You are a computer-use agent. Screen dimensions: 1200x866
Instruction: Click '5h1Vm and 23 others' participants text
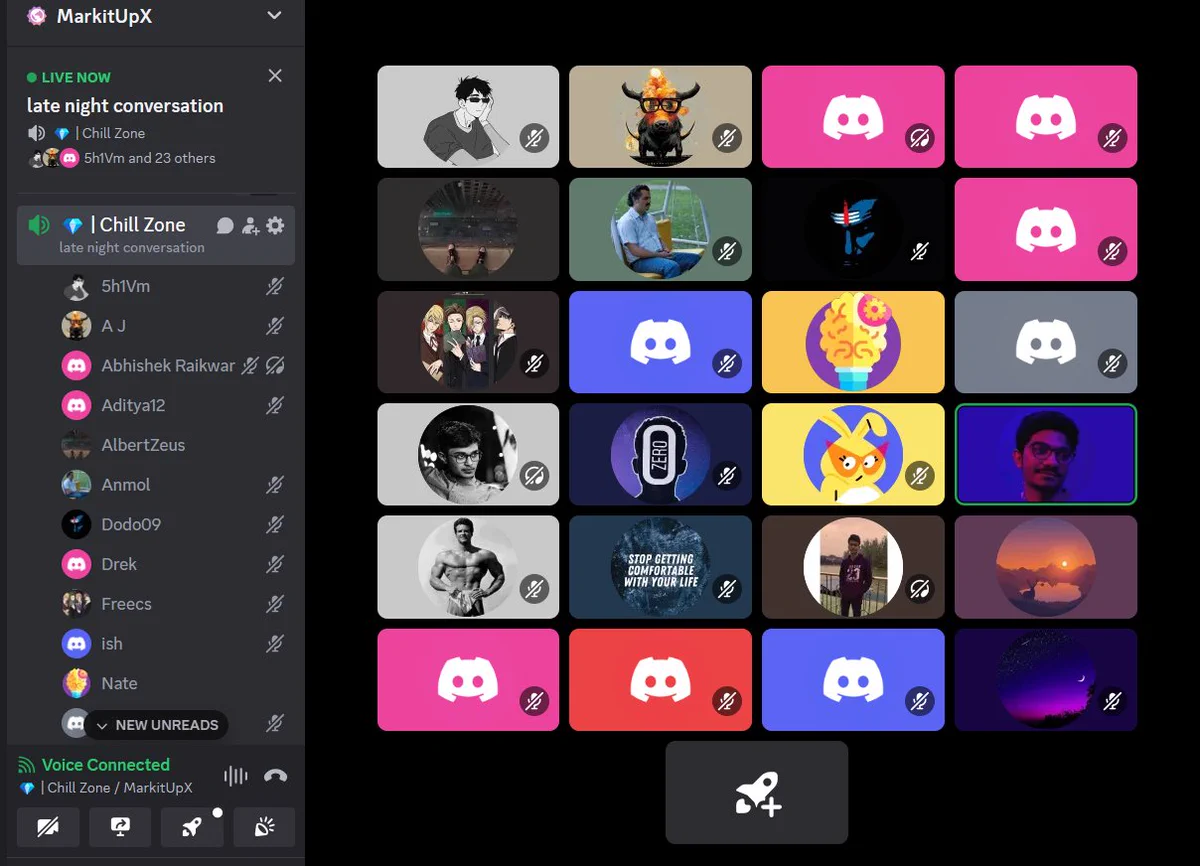[x=150, y=158]
